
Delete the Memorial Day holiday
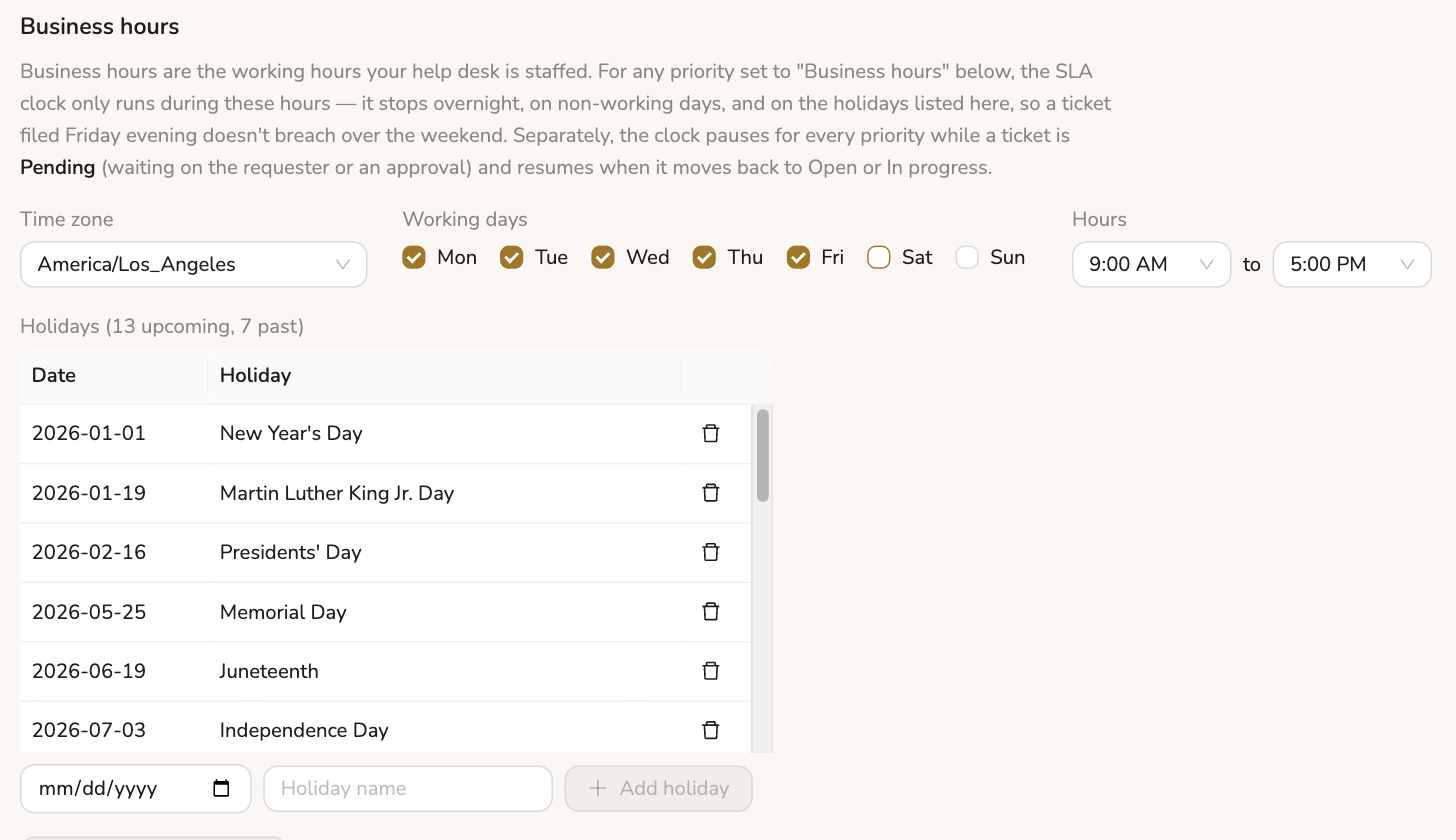pyautogui.click(x=711, y=611)
